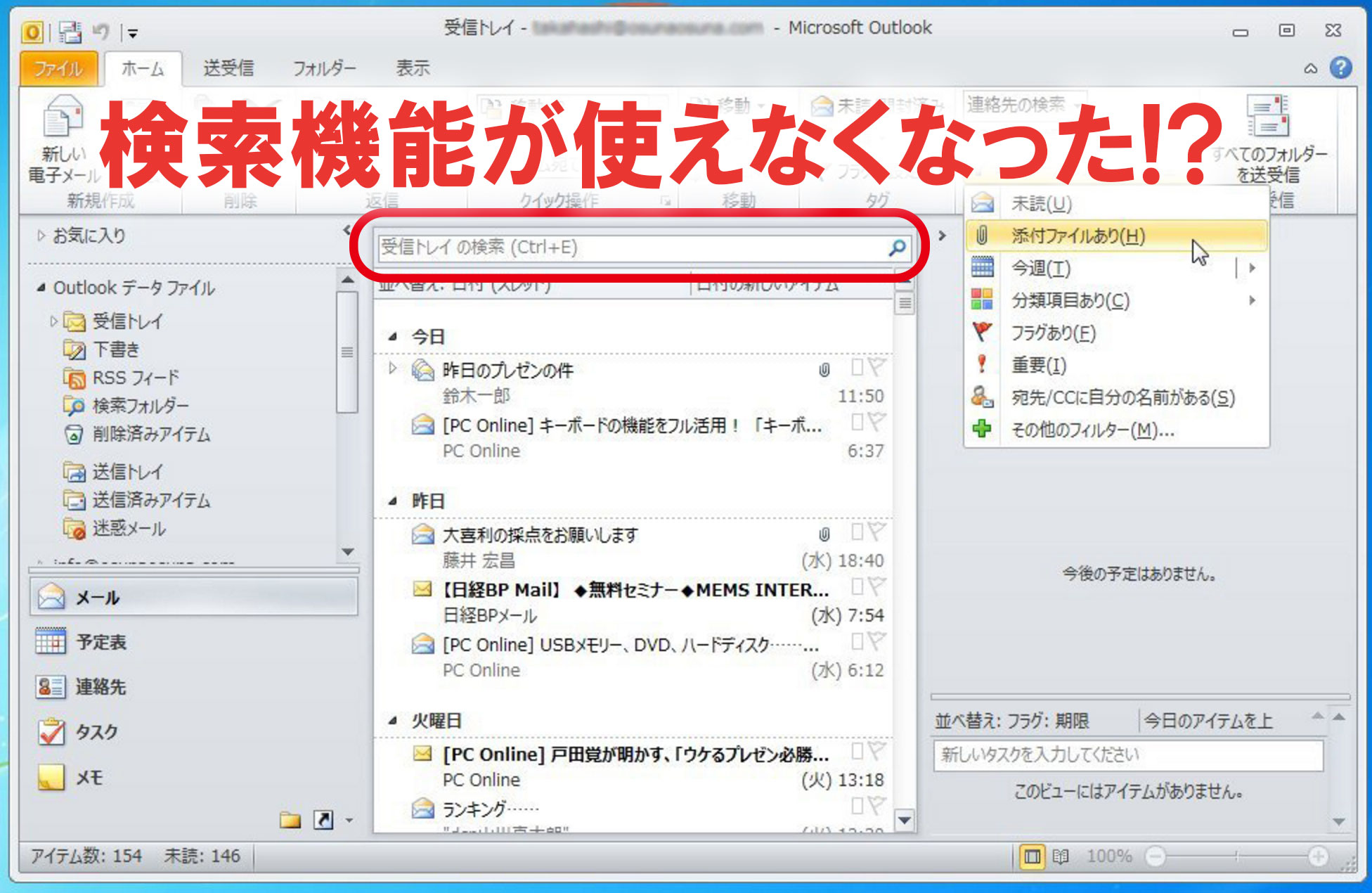Collapse the 火曜日 message group
Viewport: 1372px width, 893px height.
(x=393, y=721)
